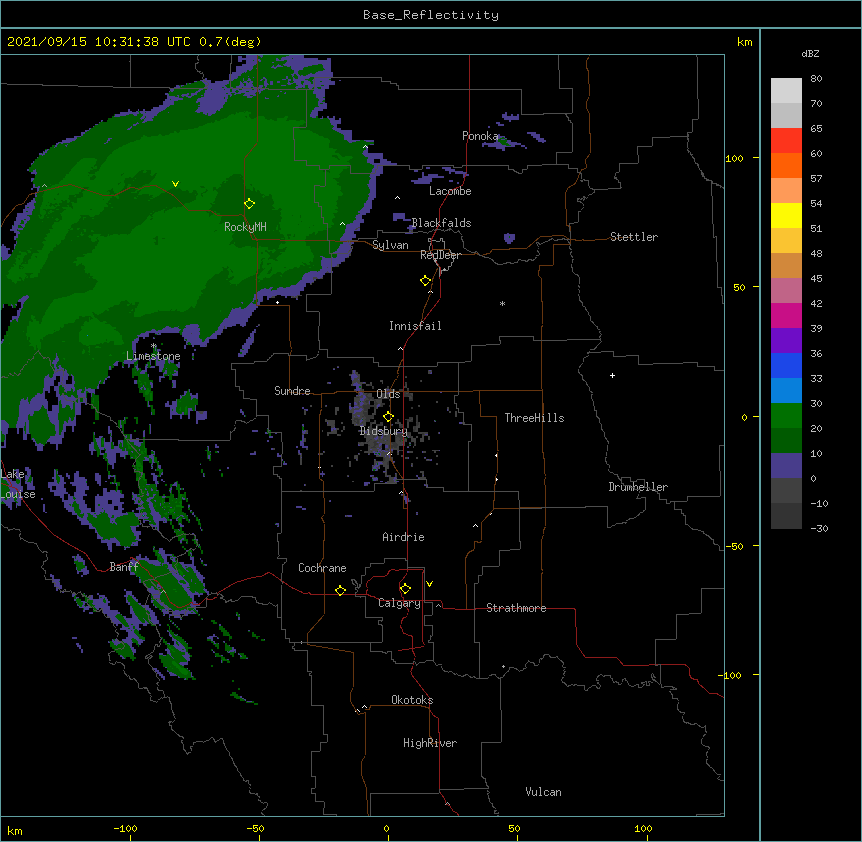
Task: Click the yellow marker below Cochrane
Action: (x=340, y=590)
